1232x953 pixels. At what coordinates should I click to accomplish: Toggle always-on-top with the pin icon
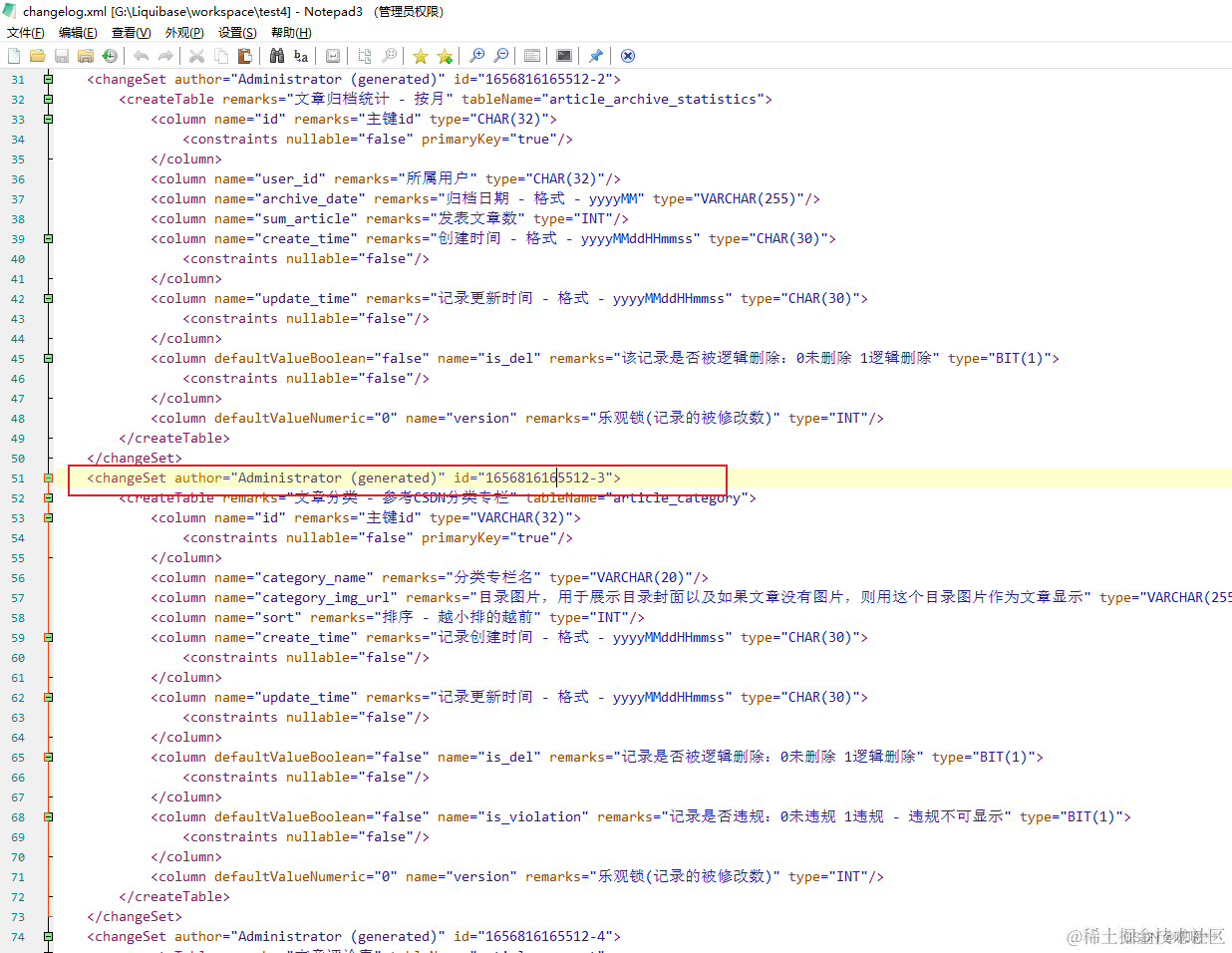coord(596,56)
